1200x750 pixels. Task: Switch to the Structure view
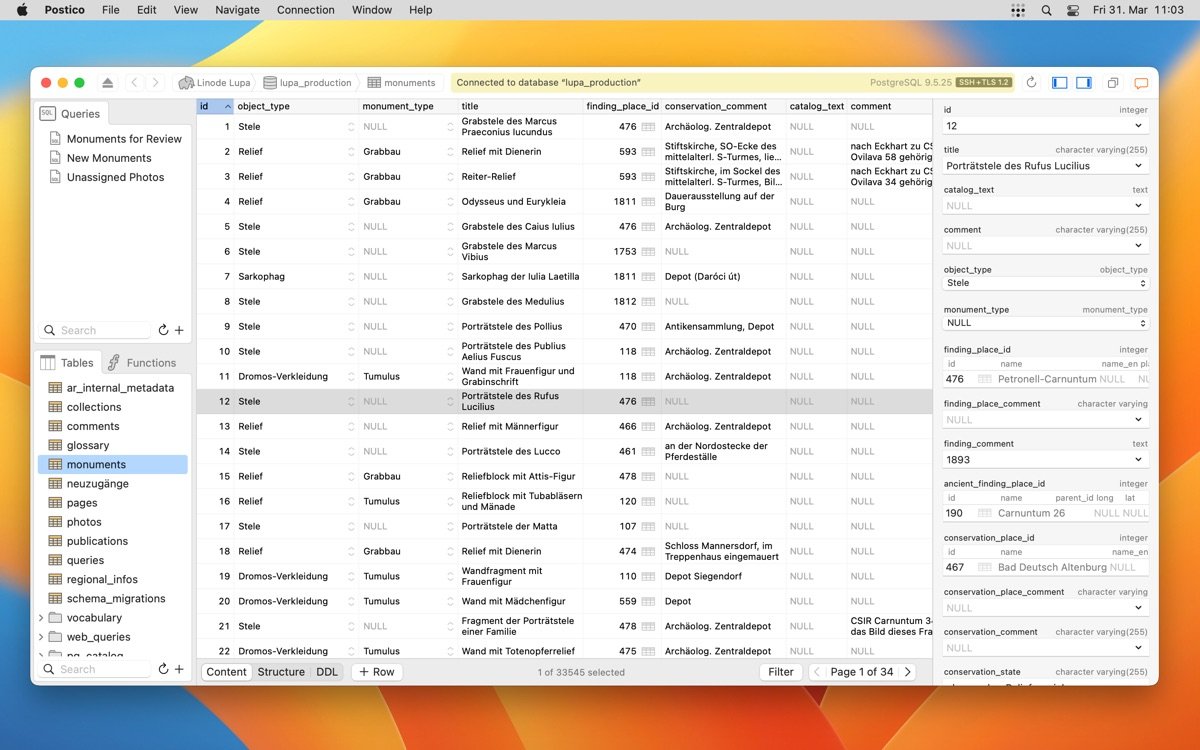pyautogui.click(x=281, y=672)
